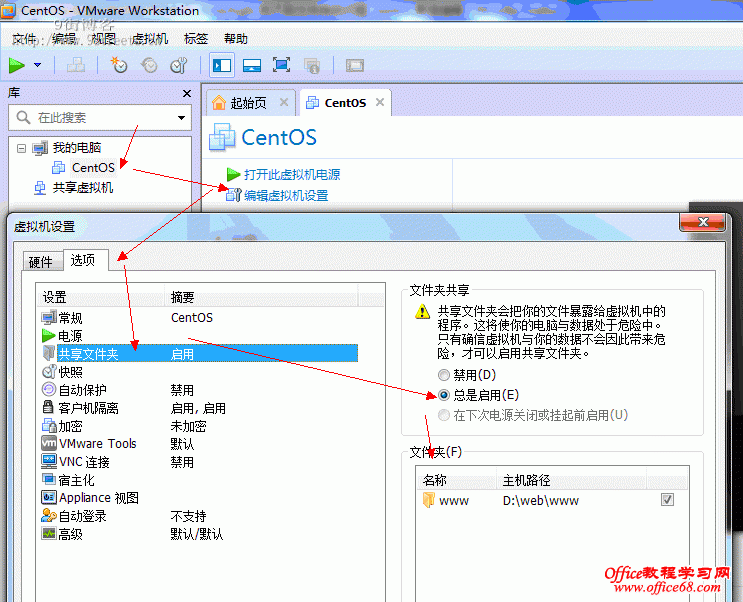Click the 设置 column header

tap(101, 297)
